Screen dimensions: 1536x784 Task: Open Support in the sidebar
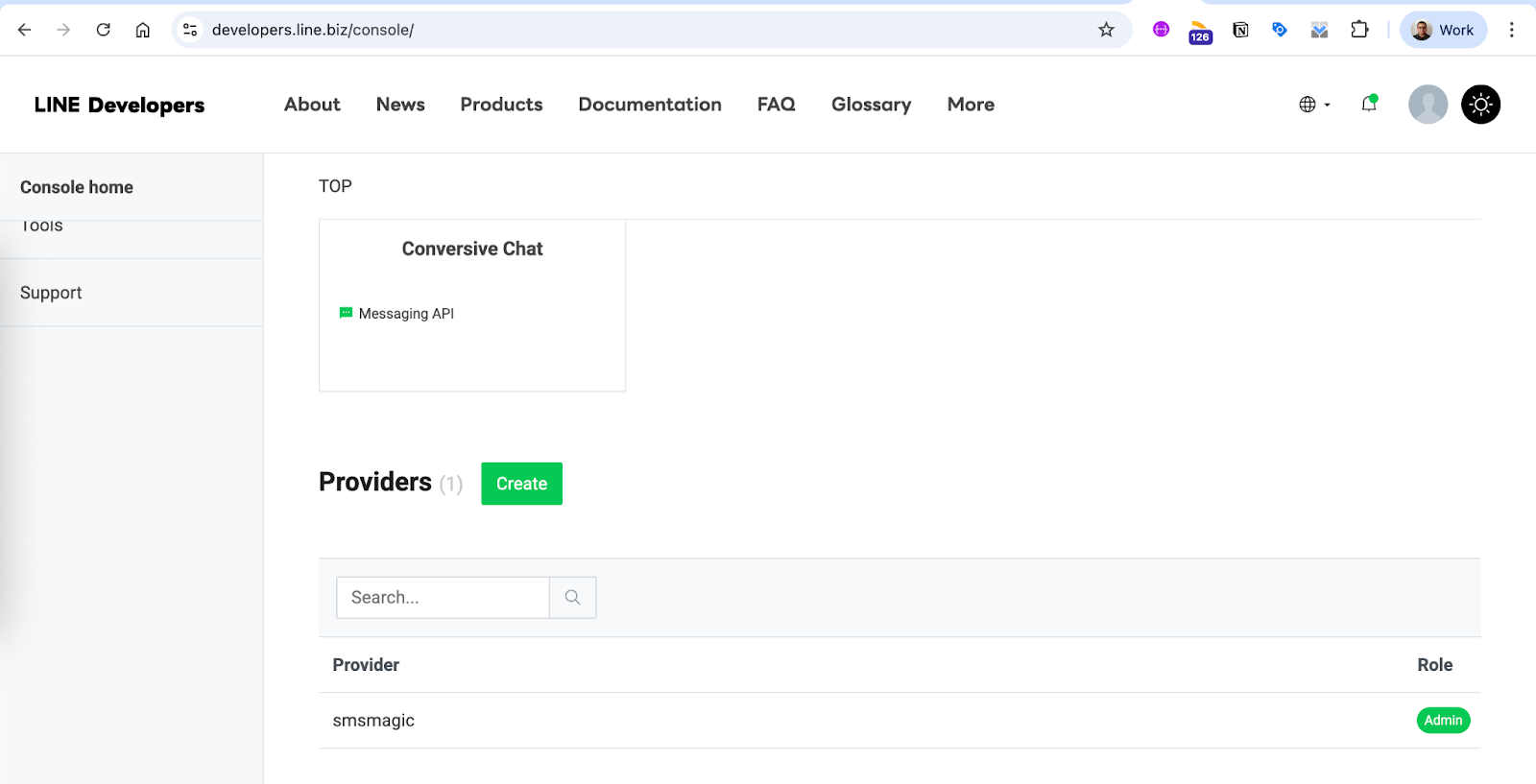pos(51,293)
